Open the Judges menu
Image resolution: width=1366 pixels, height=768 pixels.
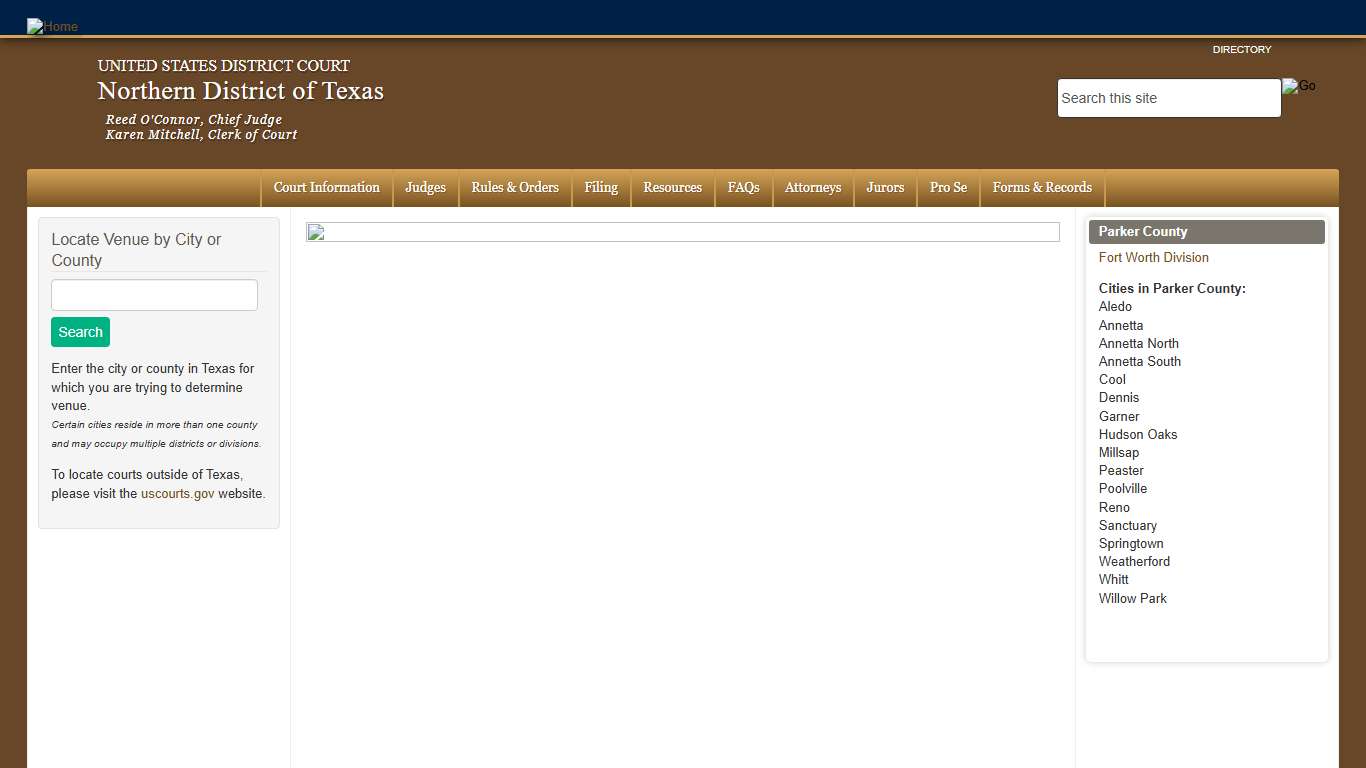(x=425, y=188)
